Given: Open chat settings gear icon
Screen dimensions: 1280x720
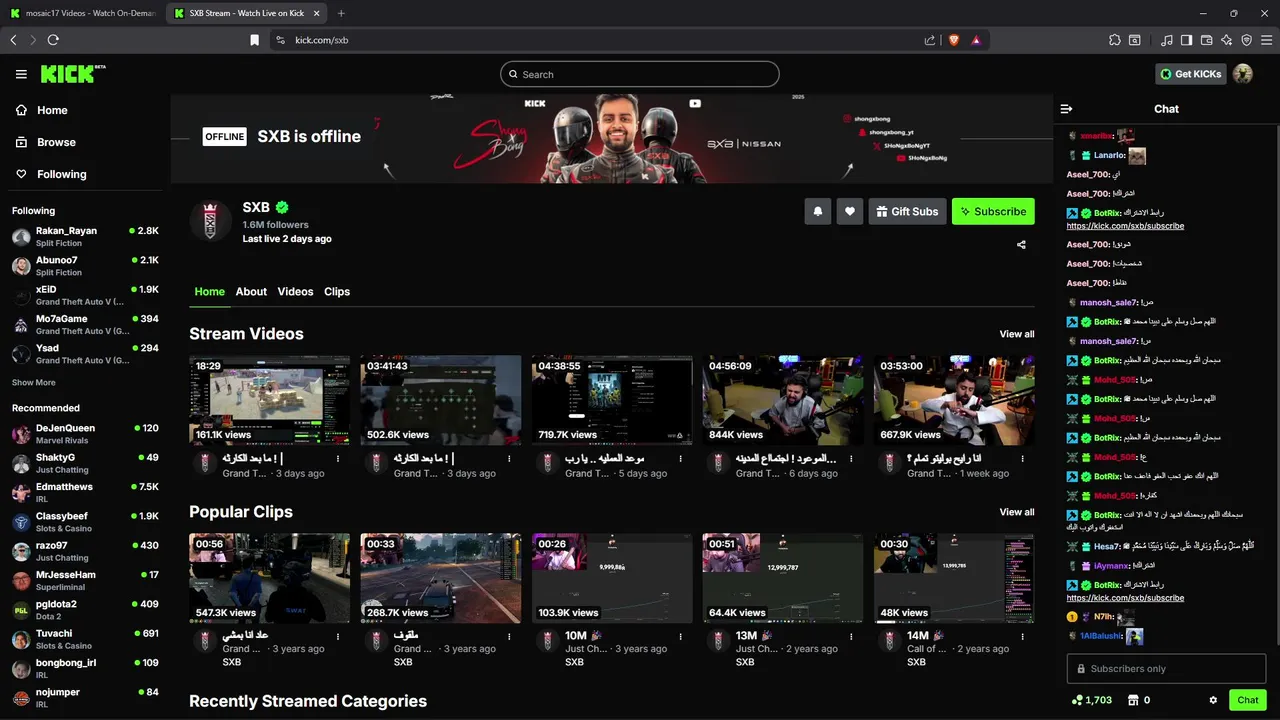Looking at the screenshot, I should point(1213,700).
